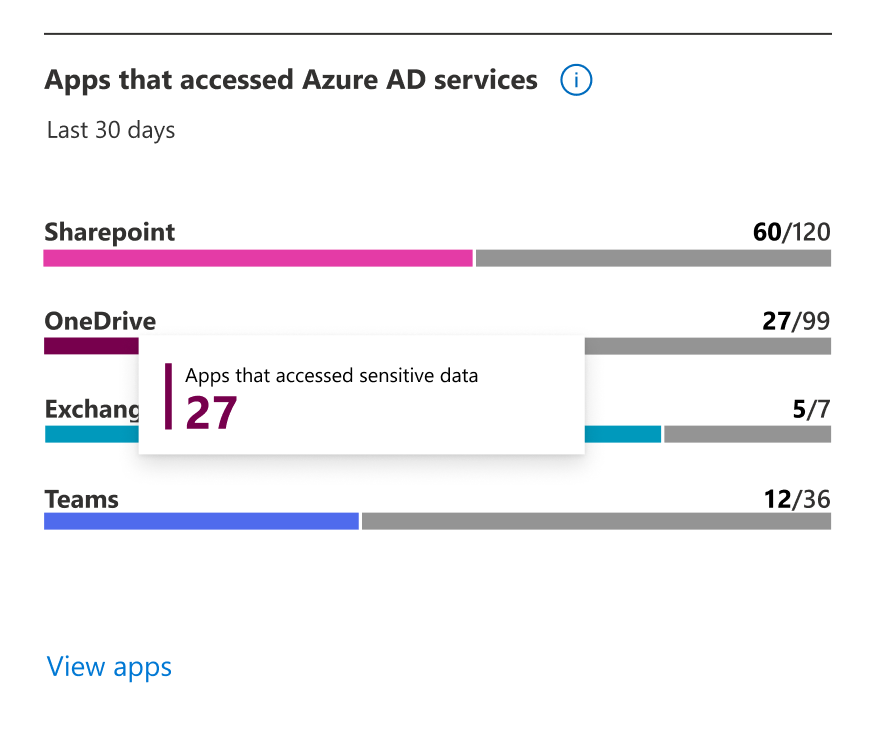
Task: Select the teal Exchange bar on left
Action: (x=92, y=434)
